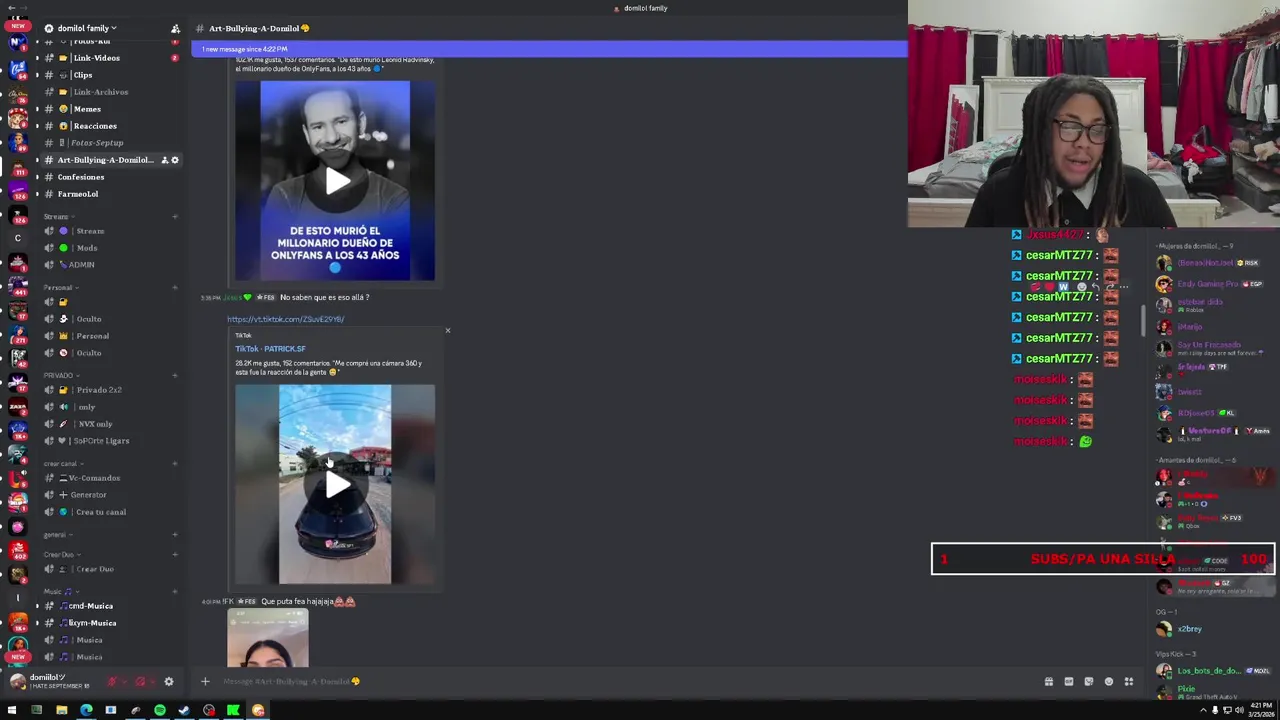
Task: Open headphone output options arrow
Action: coord(152,682)
